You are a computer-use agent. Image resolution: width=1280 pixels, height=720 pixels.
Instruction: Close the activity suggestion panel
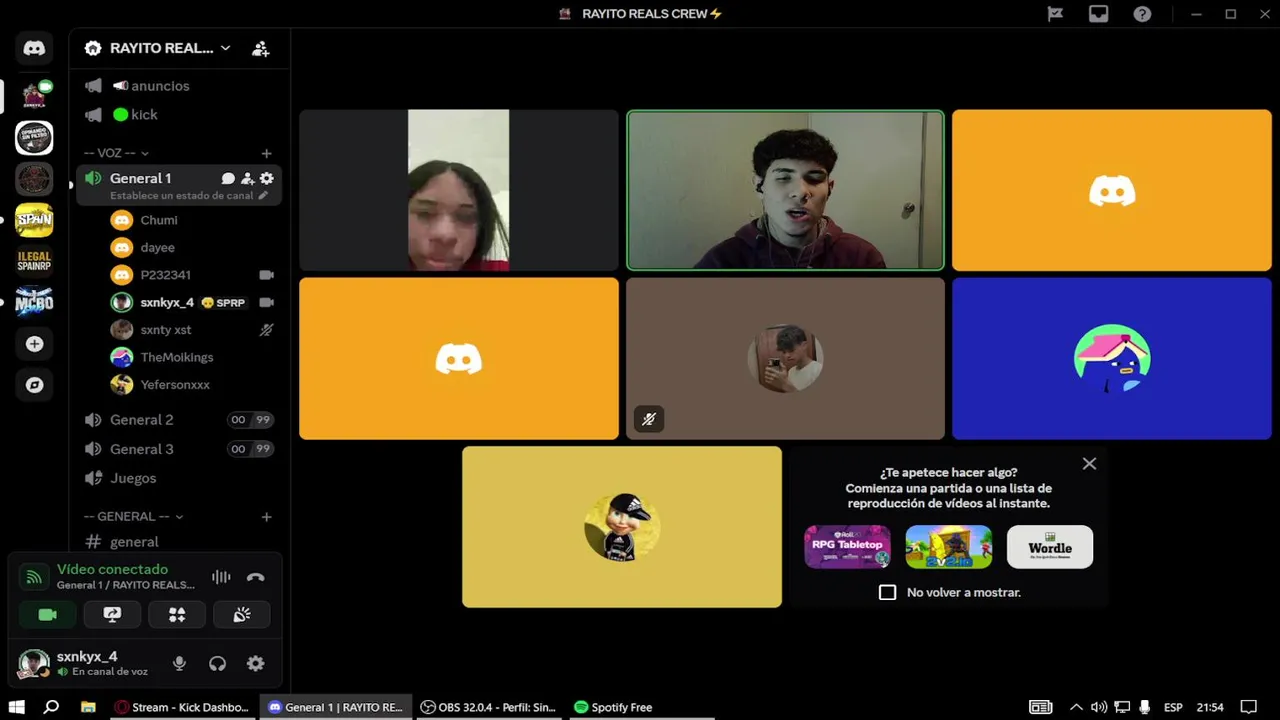(x=1089, y=464)
